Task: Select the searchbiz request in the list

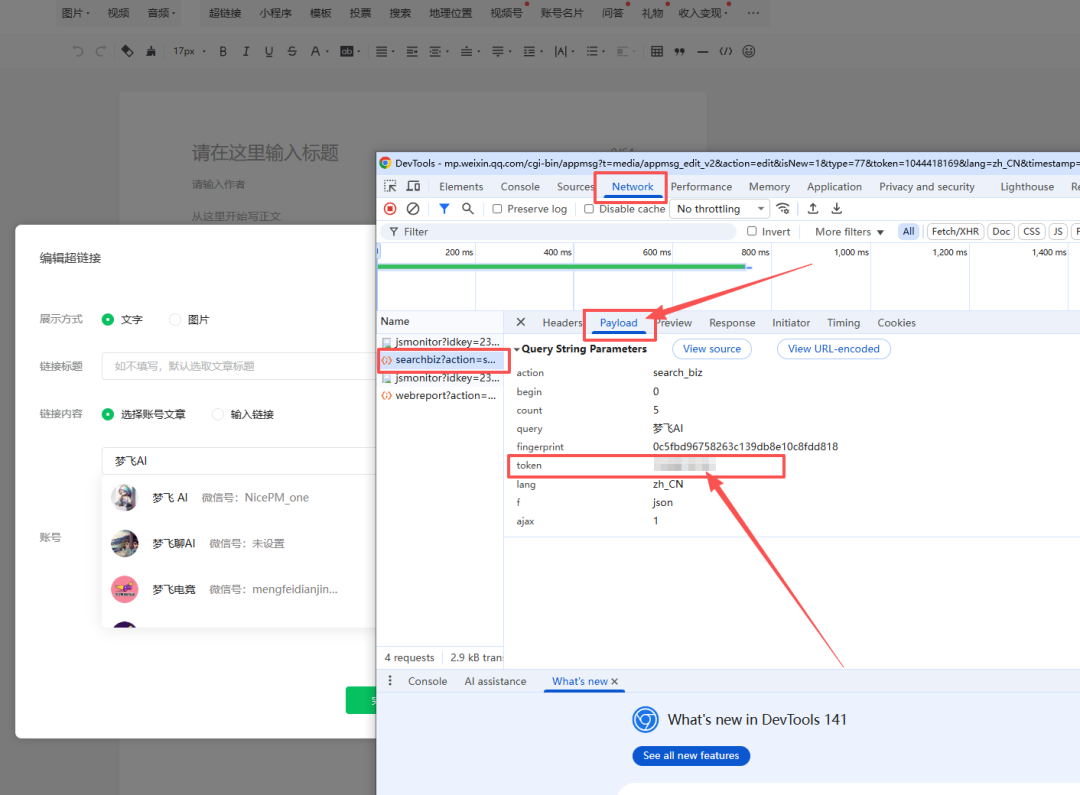Action: click(440, 360)
